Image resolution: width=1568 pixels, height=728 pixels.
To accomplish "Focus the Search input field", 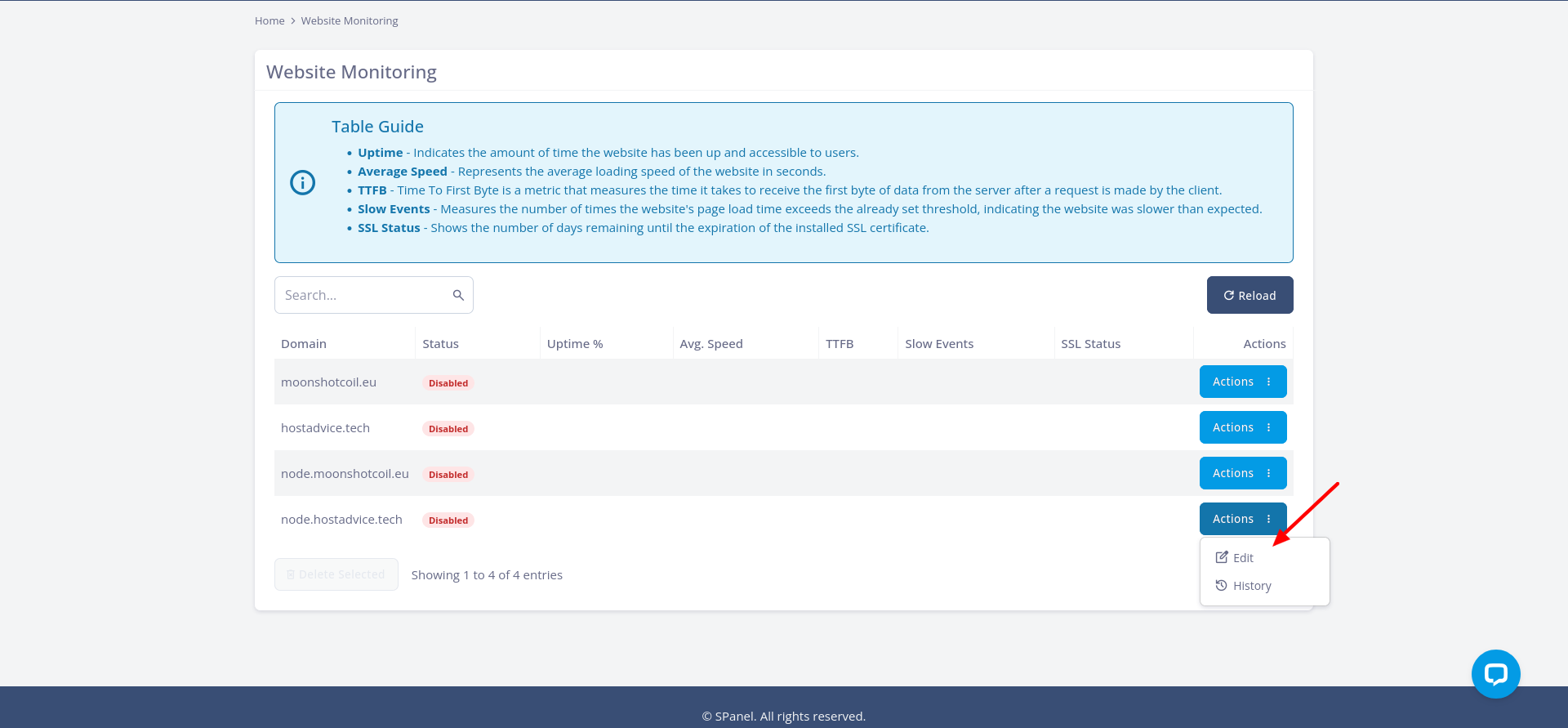I will click(x=374, y=295).
